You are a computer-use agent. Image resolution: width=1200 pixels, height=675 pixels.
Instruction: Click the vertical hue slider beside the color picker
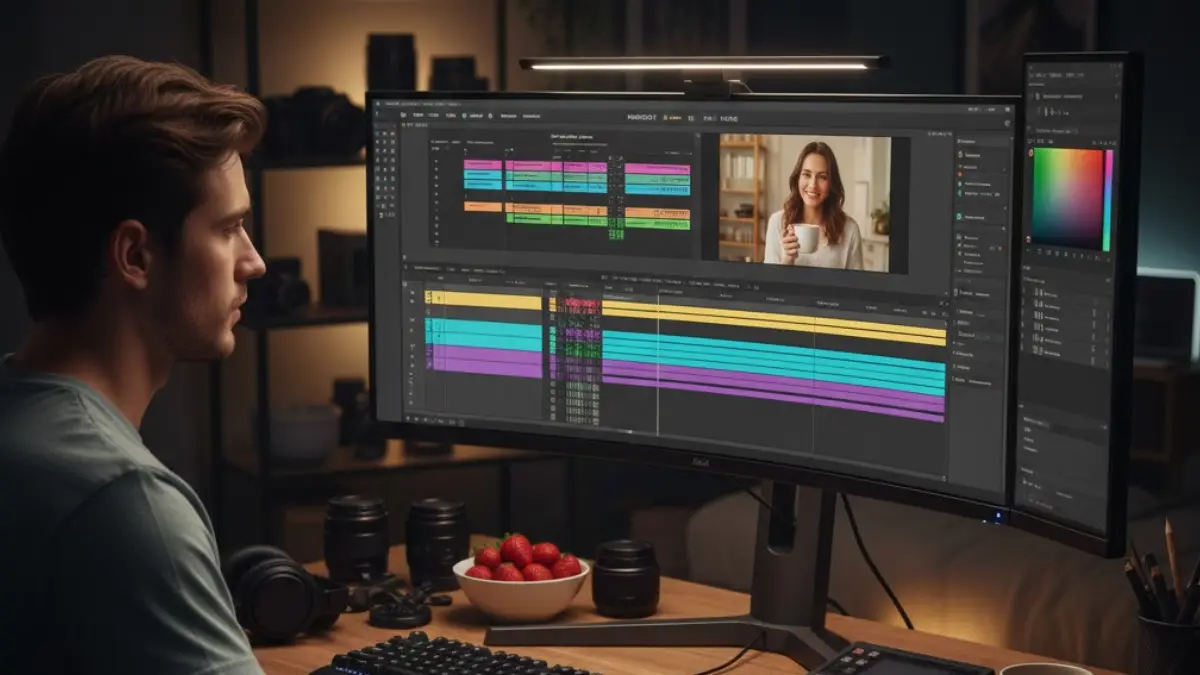[1108, 199]
